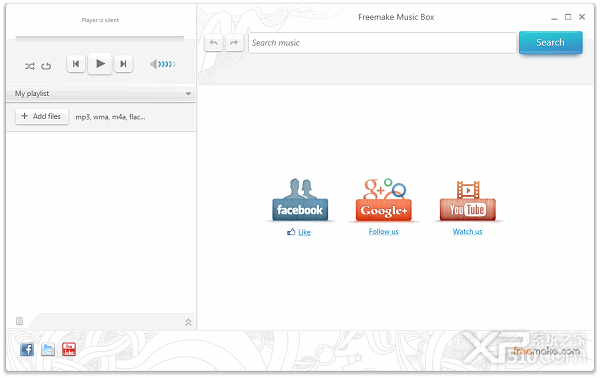Mute using the speaker icon
600x378 pixels.
pyautogui.click(x=154, y=64)
